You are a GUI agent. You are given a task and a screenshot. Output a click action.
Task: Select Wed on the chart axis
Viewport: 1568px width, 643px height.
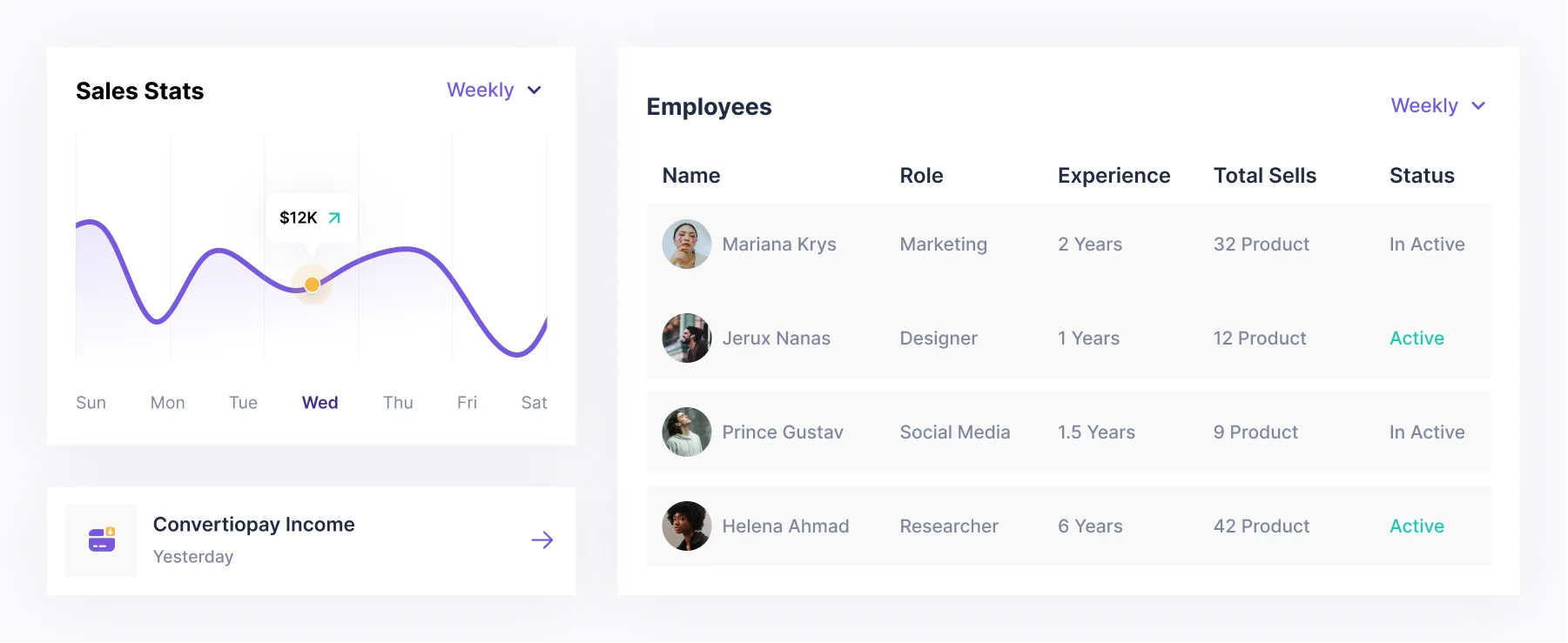click(320, 403)
